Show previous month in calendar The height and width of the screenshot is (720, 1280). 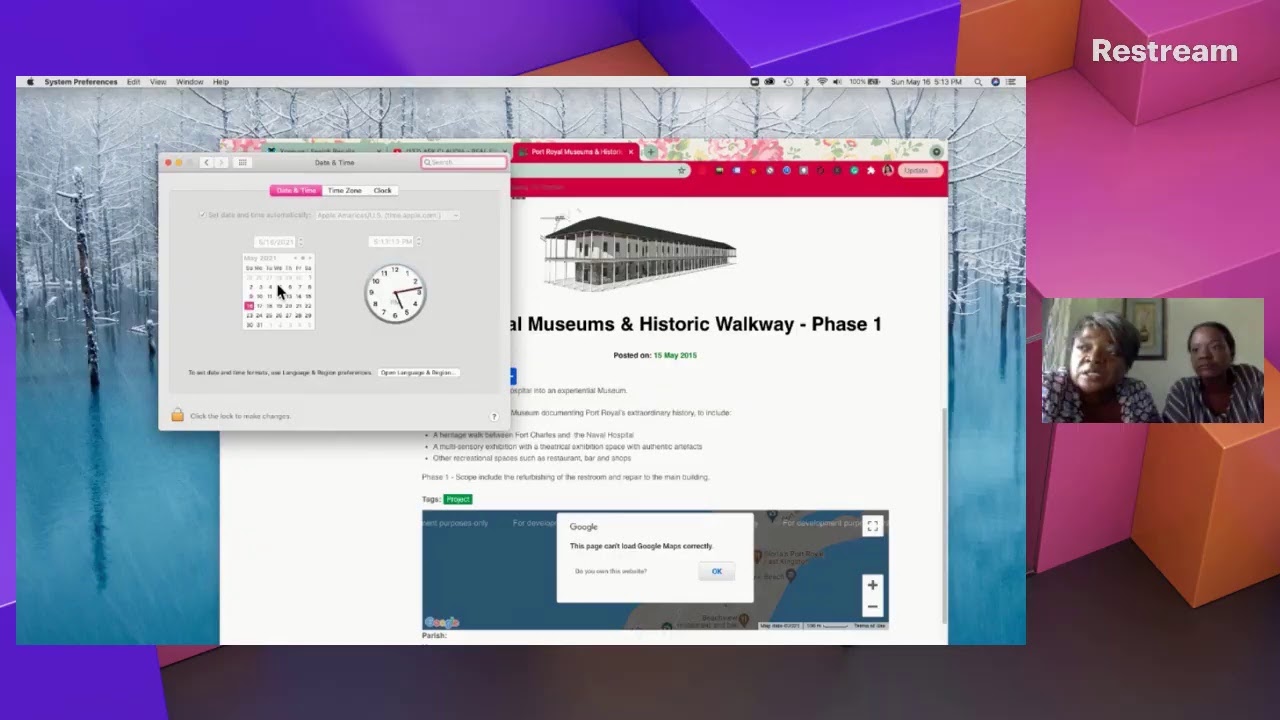click(295, 258)
